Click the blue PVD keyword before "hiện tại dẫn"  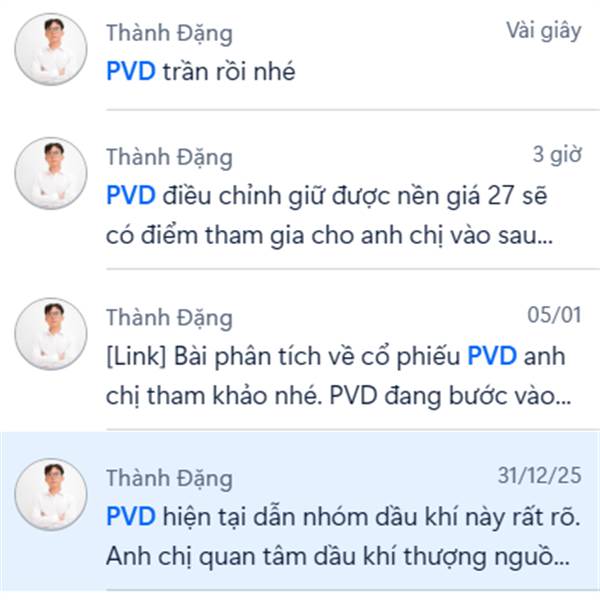tap(131, 517)
